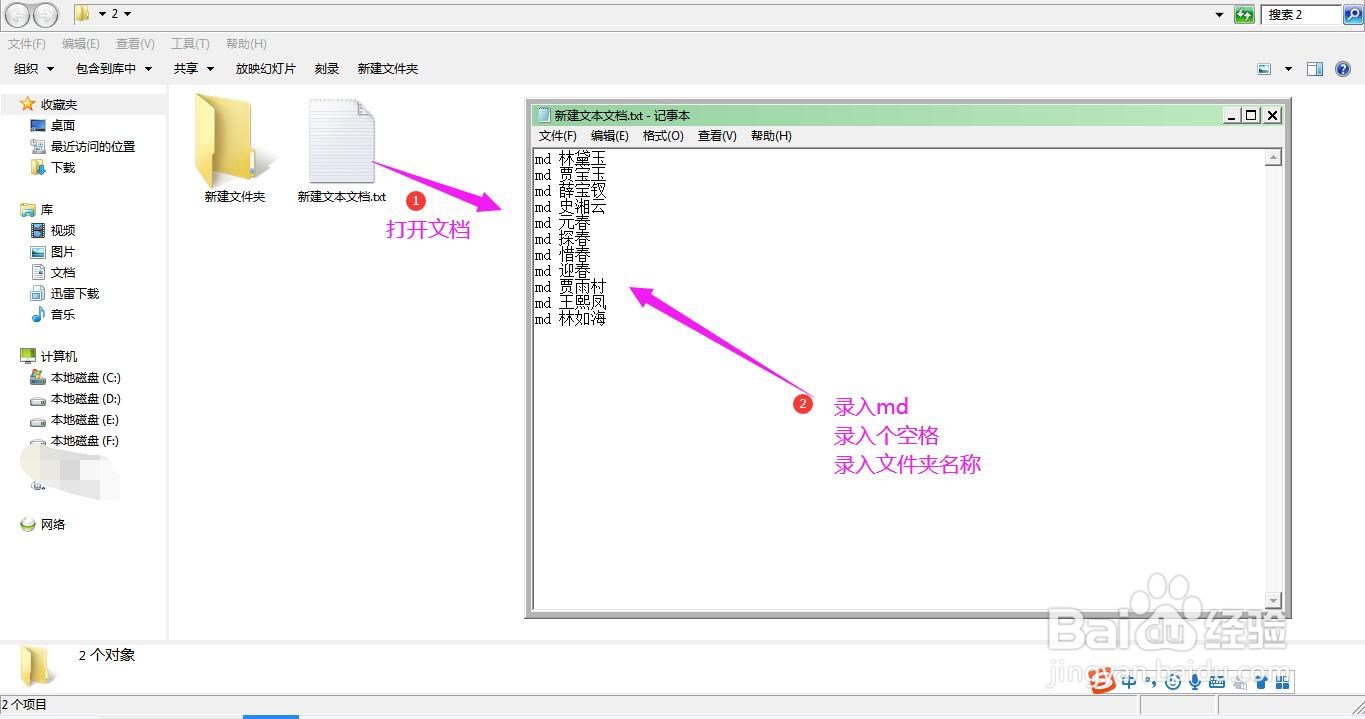Open the 包含到库中 dropdown
Image resolution: width=1365 pixels, height=719 pixels.
point(114,69)
